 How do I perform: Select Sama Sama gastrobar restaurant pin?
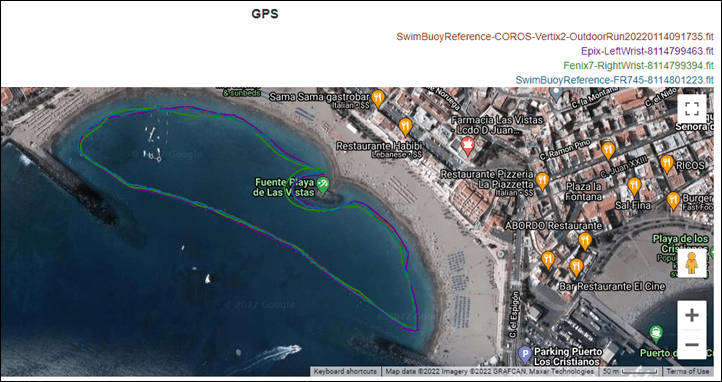(x=378, y=98)
